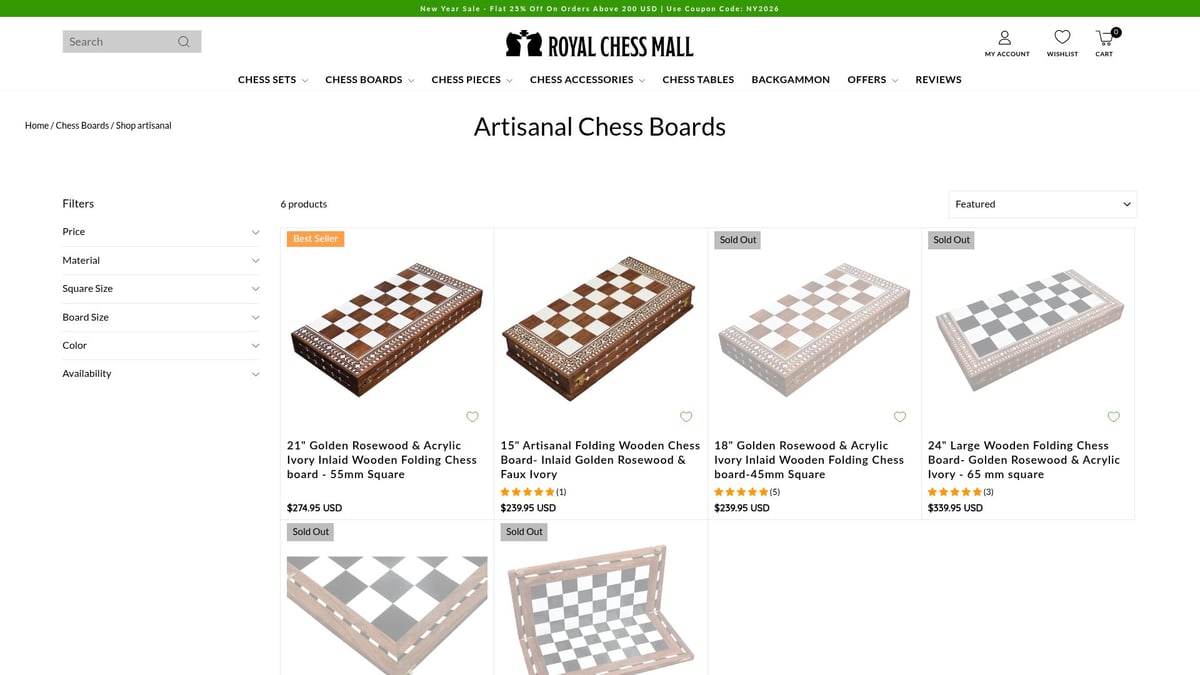Expand the Availability filter
The image size is (1200, 675).
click(x=161, y=373)
